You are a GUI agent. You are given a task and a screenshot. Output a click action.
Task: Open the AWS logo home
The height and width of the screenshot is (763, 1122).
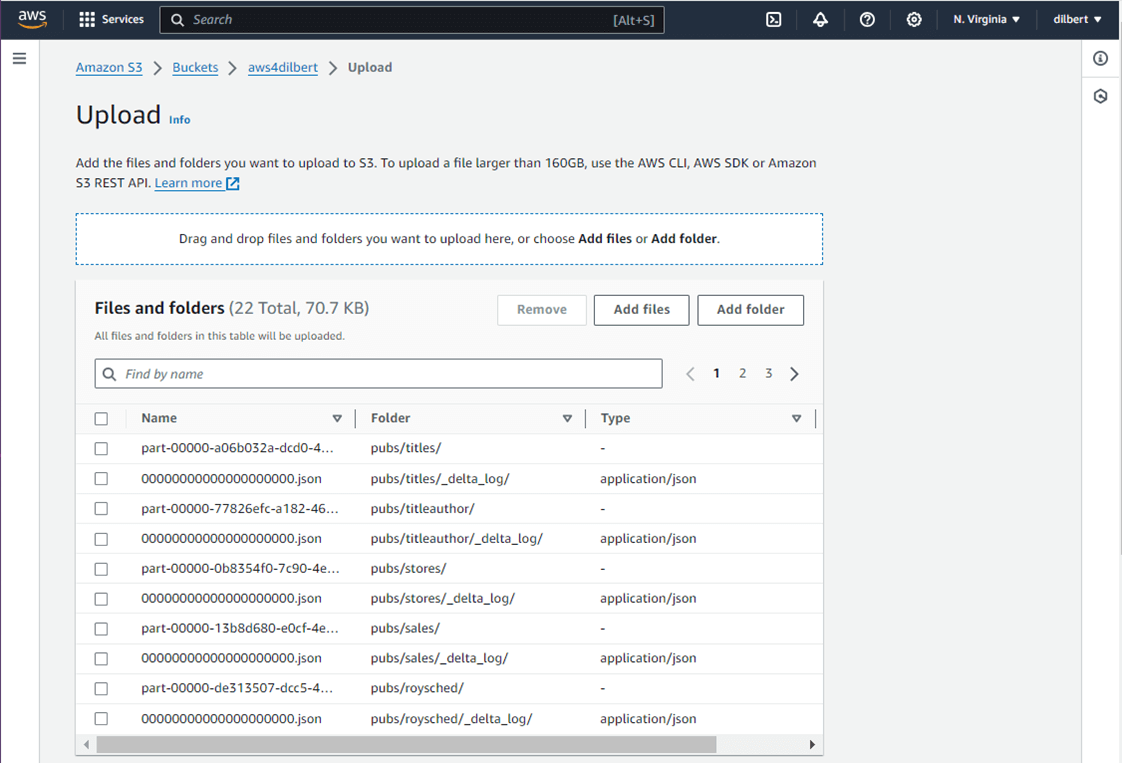tap(32, 19)
